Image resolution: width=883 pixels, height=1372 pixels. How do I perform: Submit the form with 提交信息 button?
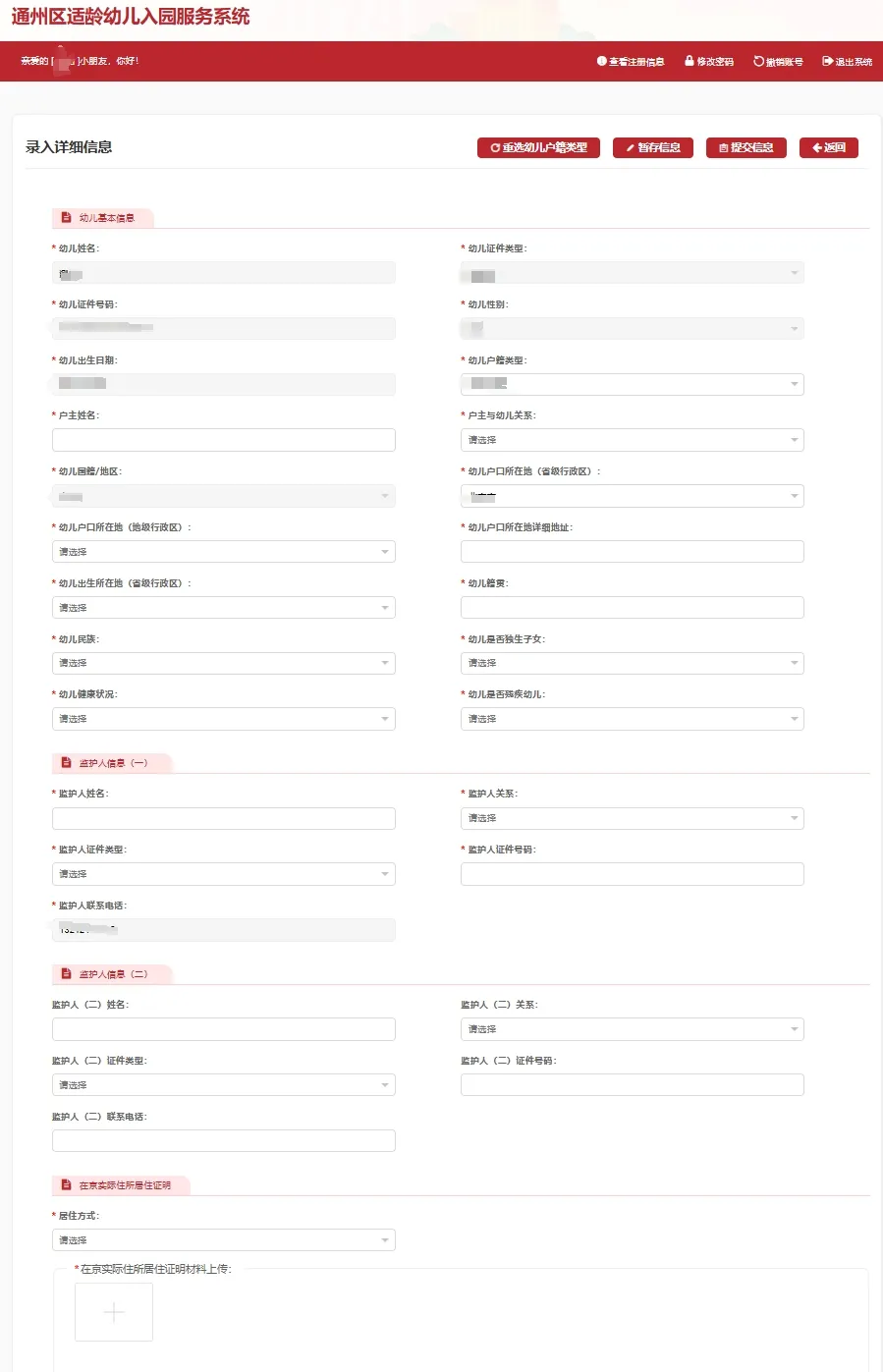[x=746, y=147]
